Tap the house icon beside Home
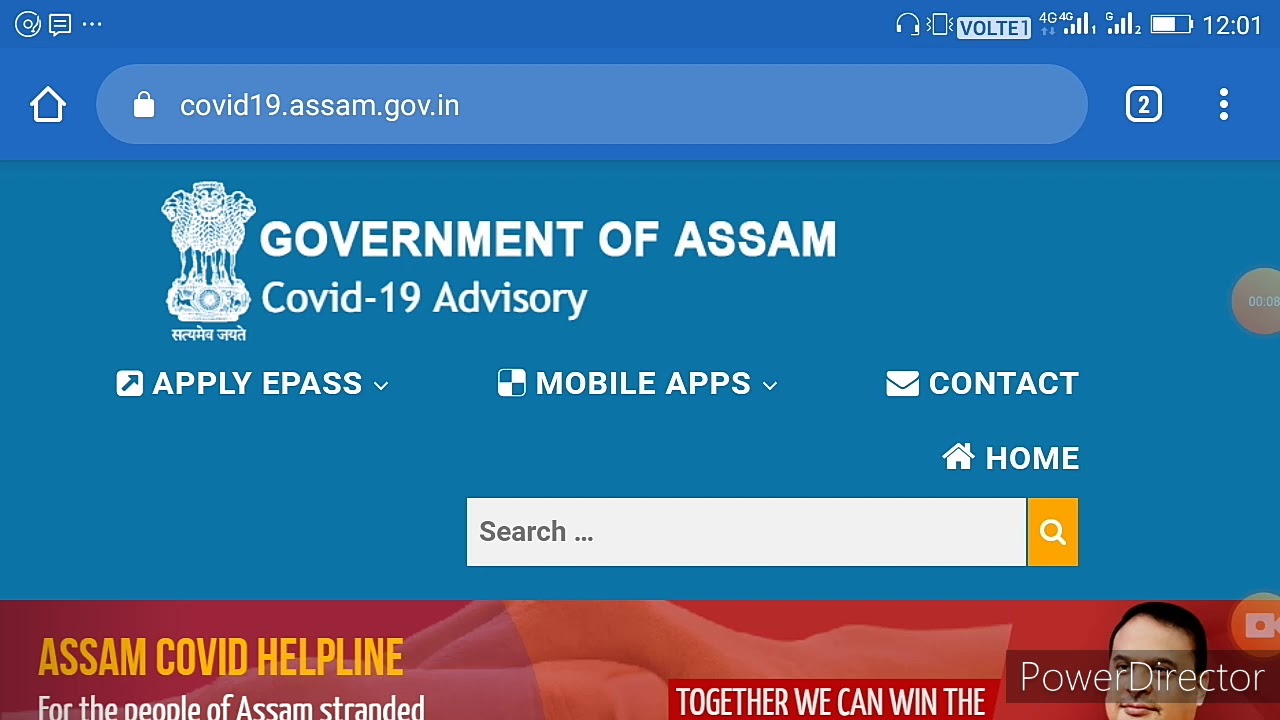Screen dimensions: 1280x720 point(958,458)
